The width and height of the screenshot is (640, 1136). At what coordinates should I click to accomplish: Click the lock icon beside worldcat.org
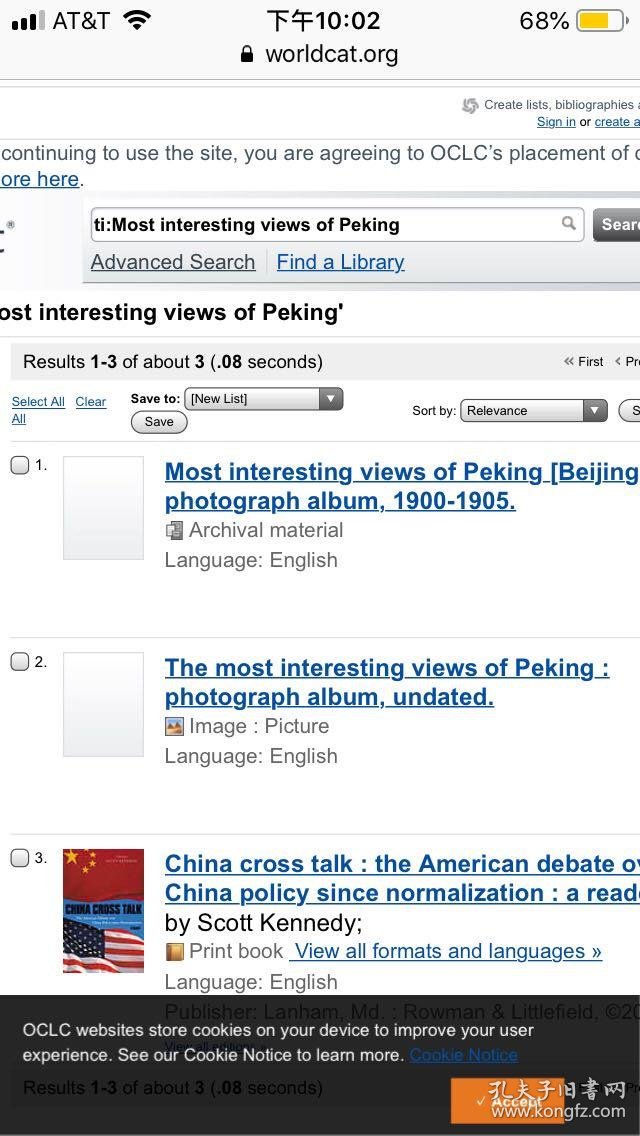tap(247, 54)
